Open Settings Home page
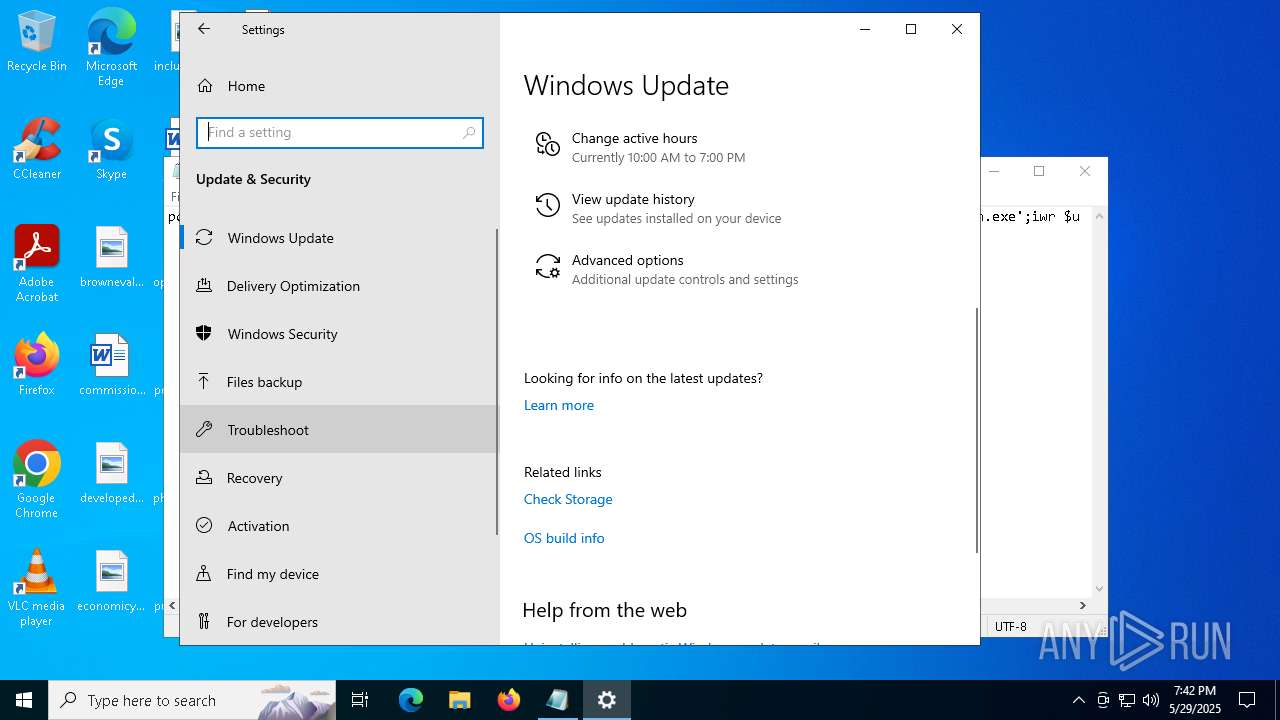1280x720 pixels. click(339, 86)
